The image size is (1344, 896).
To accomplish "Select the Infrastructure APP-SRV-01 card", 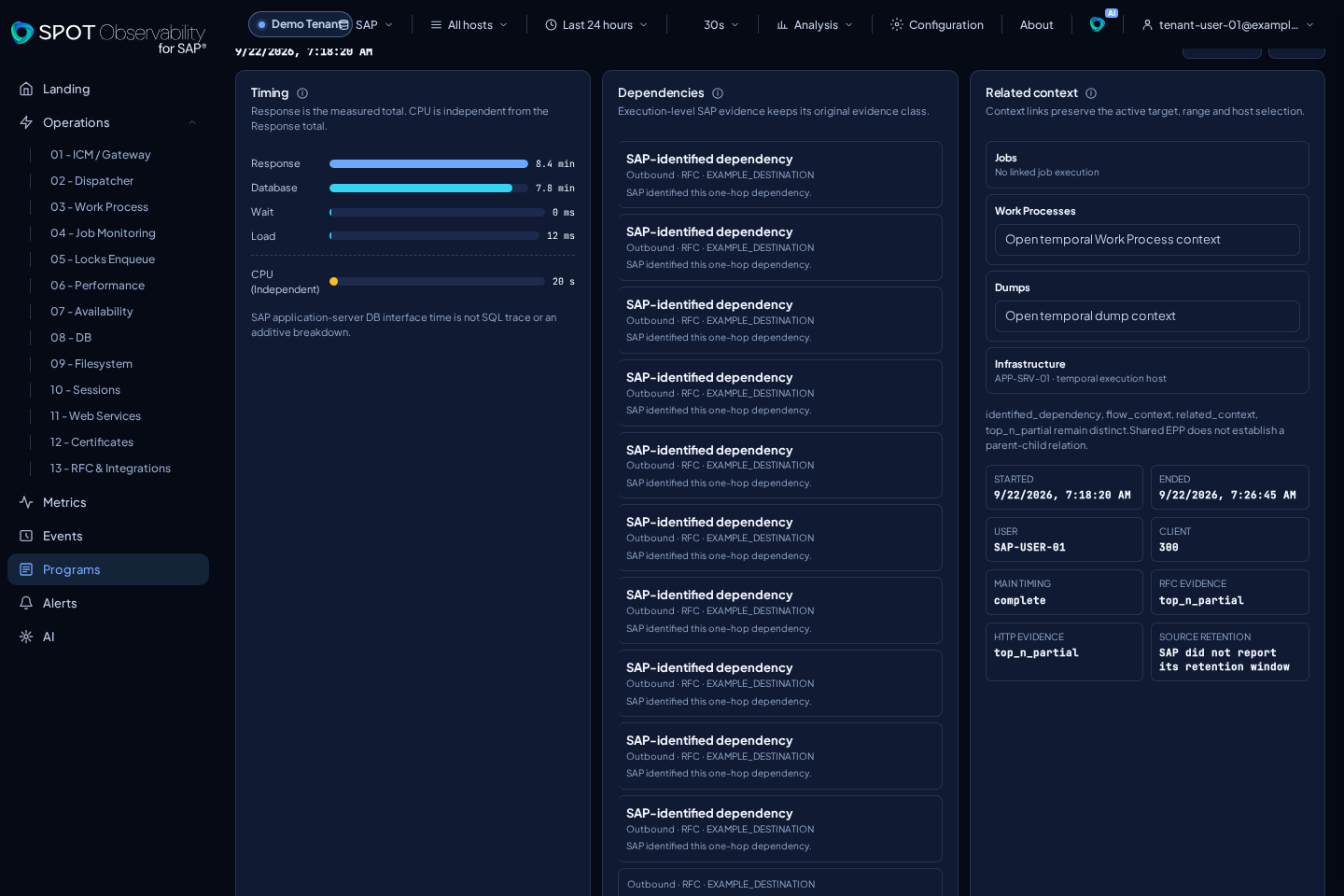I will point(1147,371).
